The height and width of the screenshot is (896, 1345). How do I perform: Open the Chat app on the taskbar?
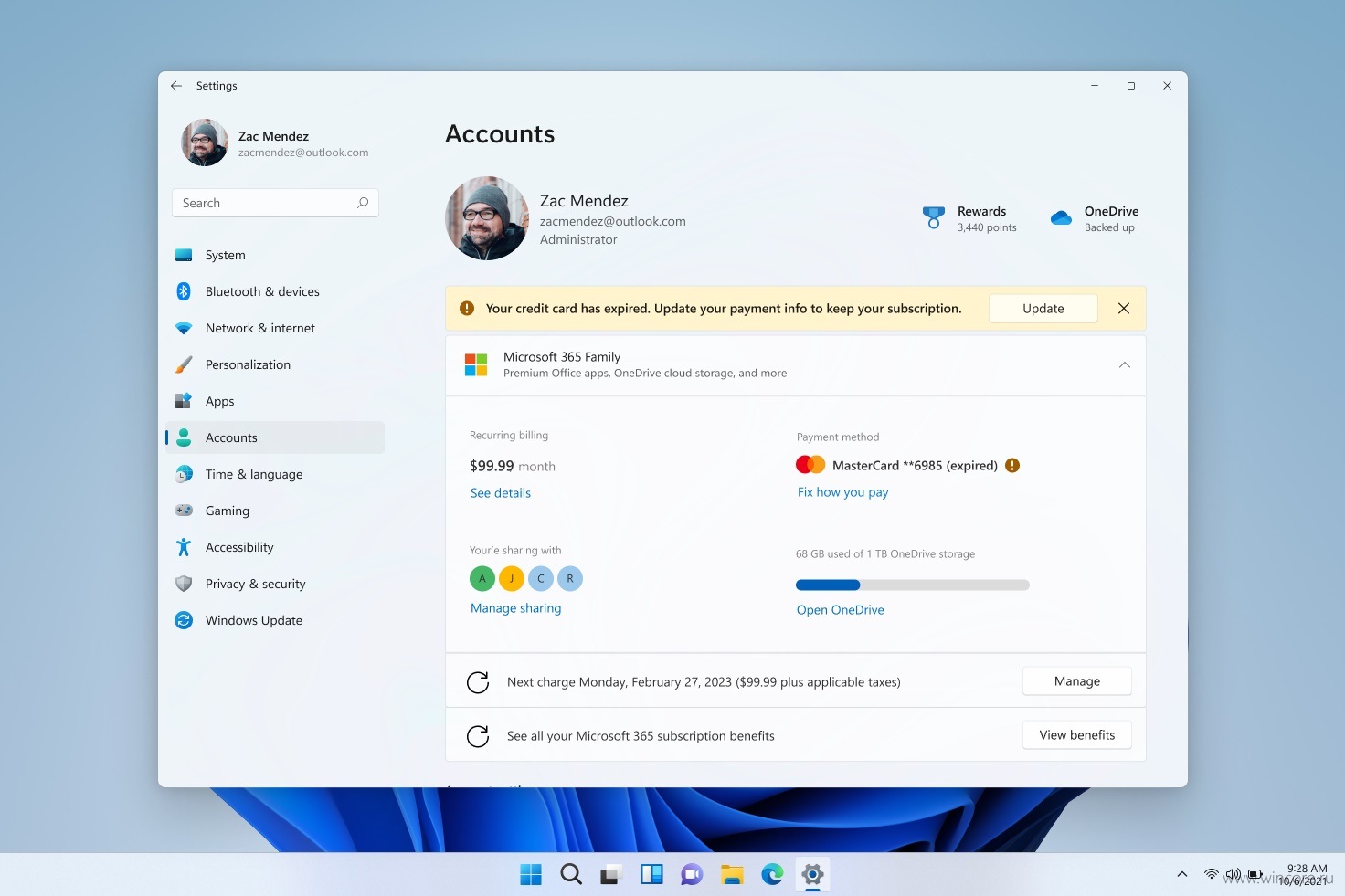[x=692, y=875]
